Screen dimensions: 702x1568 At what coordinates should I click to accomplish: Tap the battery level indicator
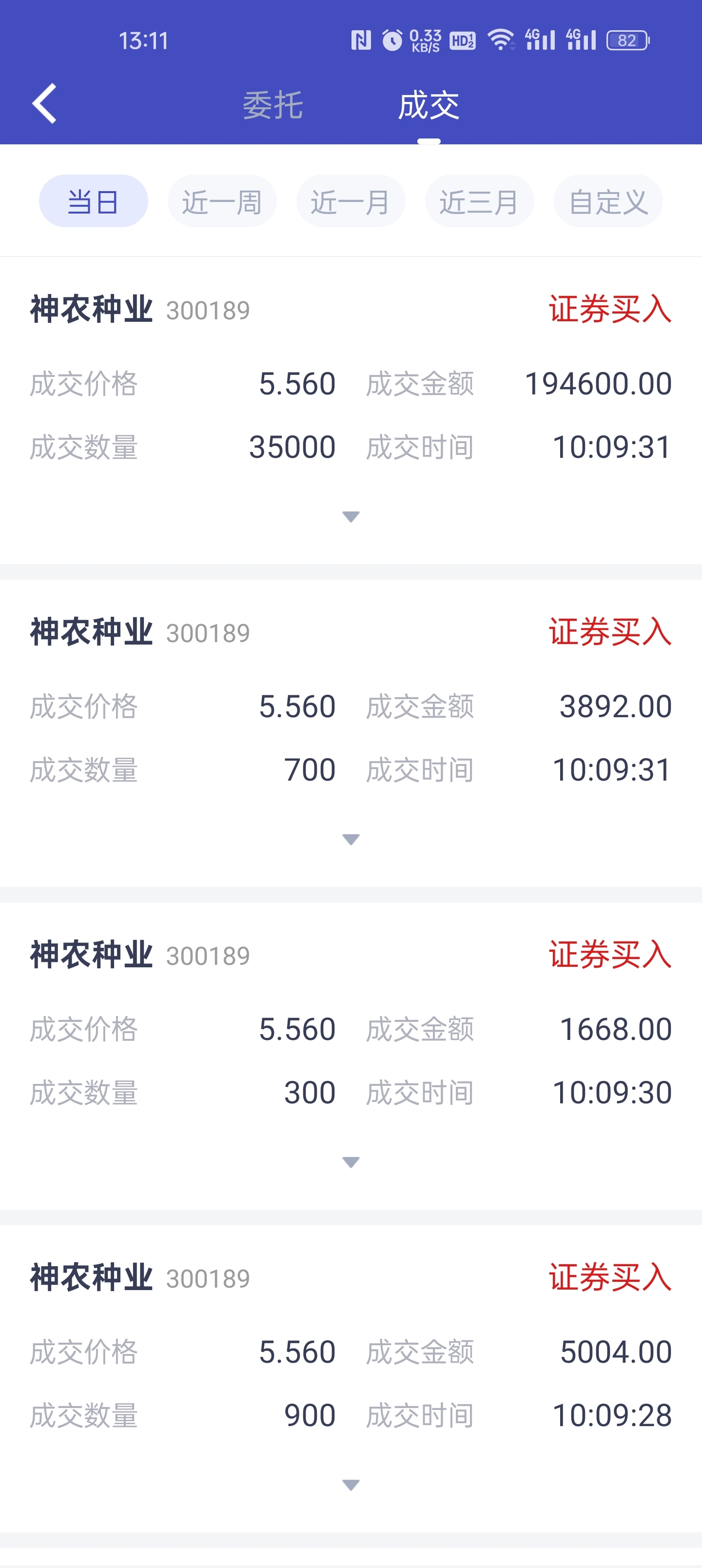click(628, 40)
